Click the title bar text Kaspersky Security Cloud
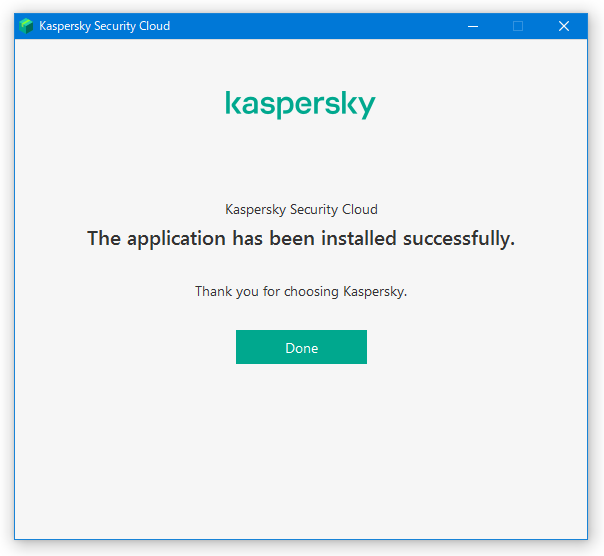Viewport: 604px width, 556px height. (104, 26)
